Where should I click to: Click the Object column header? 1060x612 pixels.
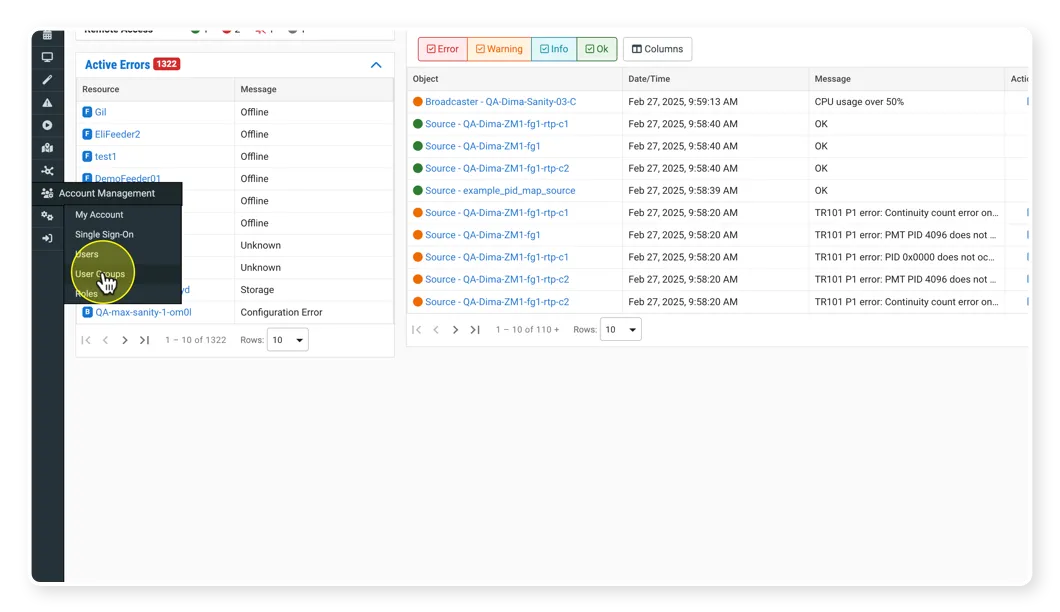(x=426, y=78)
